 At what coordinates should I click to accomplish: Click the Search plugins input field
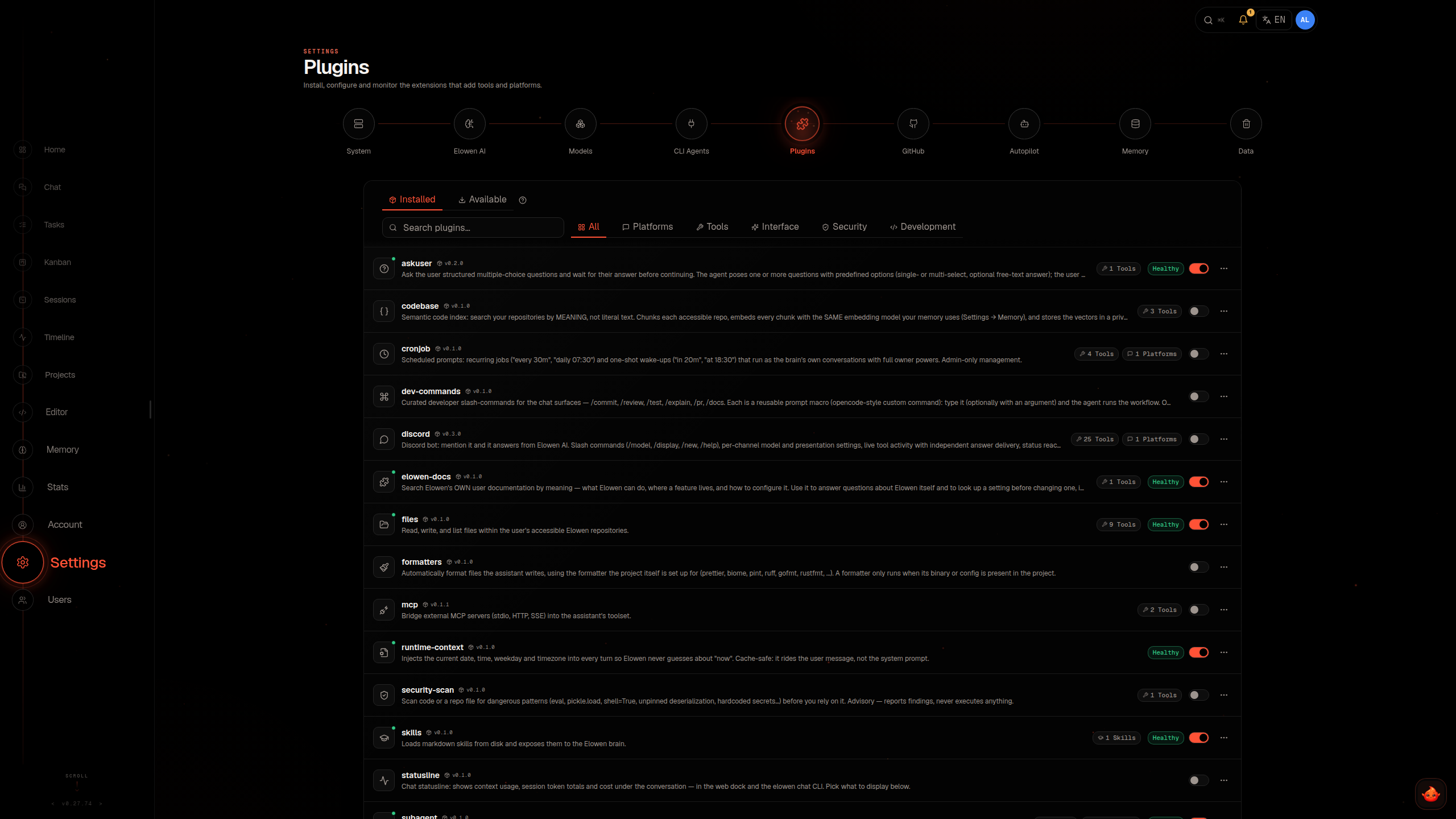click(473, 227)
